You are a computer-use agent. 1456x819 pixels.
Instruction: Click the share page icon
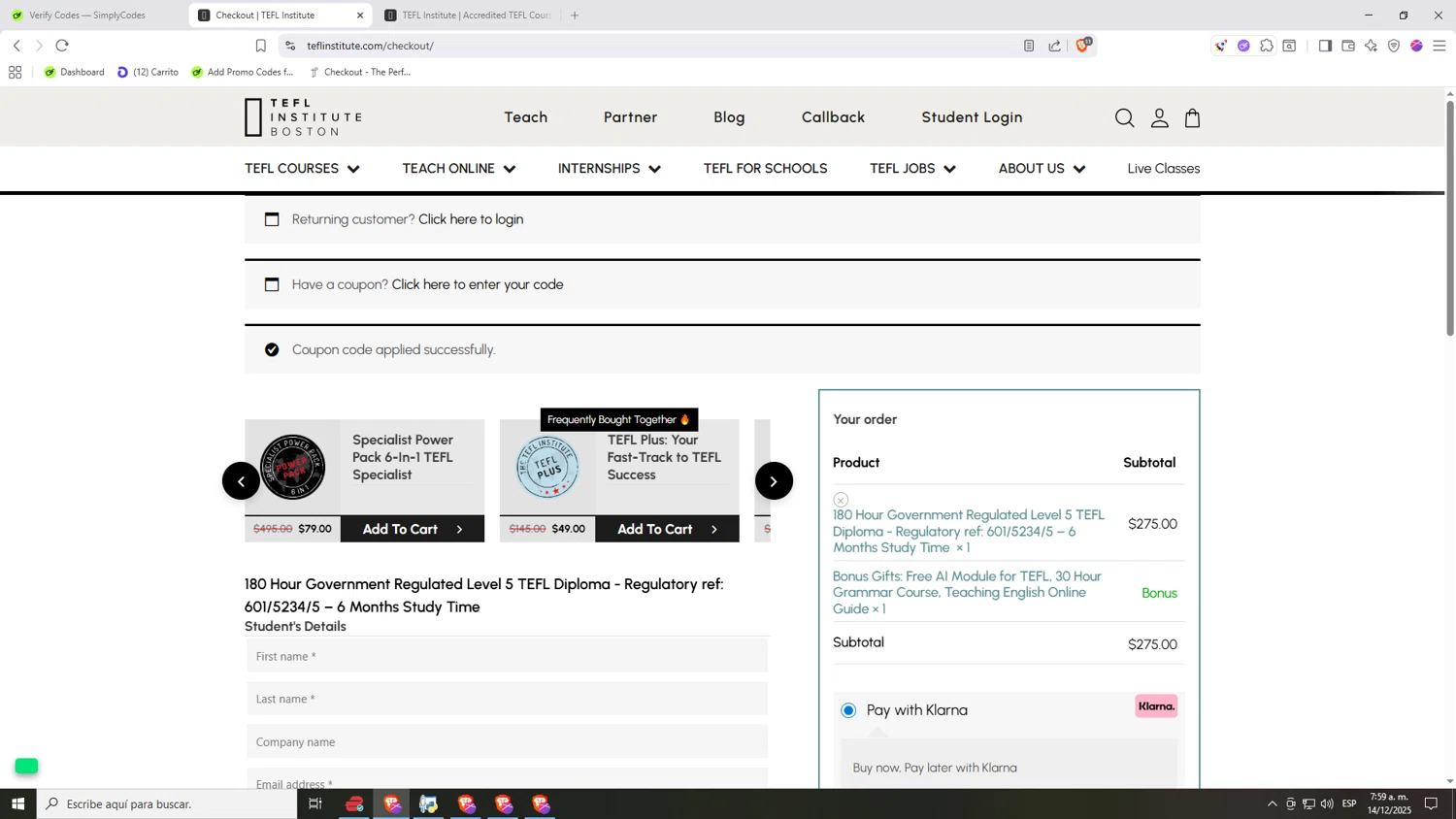[1055, 46]
